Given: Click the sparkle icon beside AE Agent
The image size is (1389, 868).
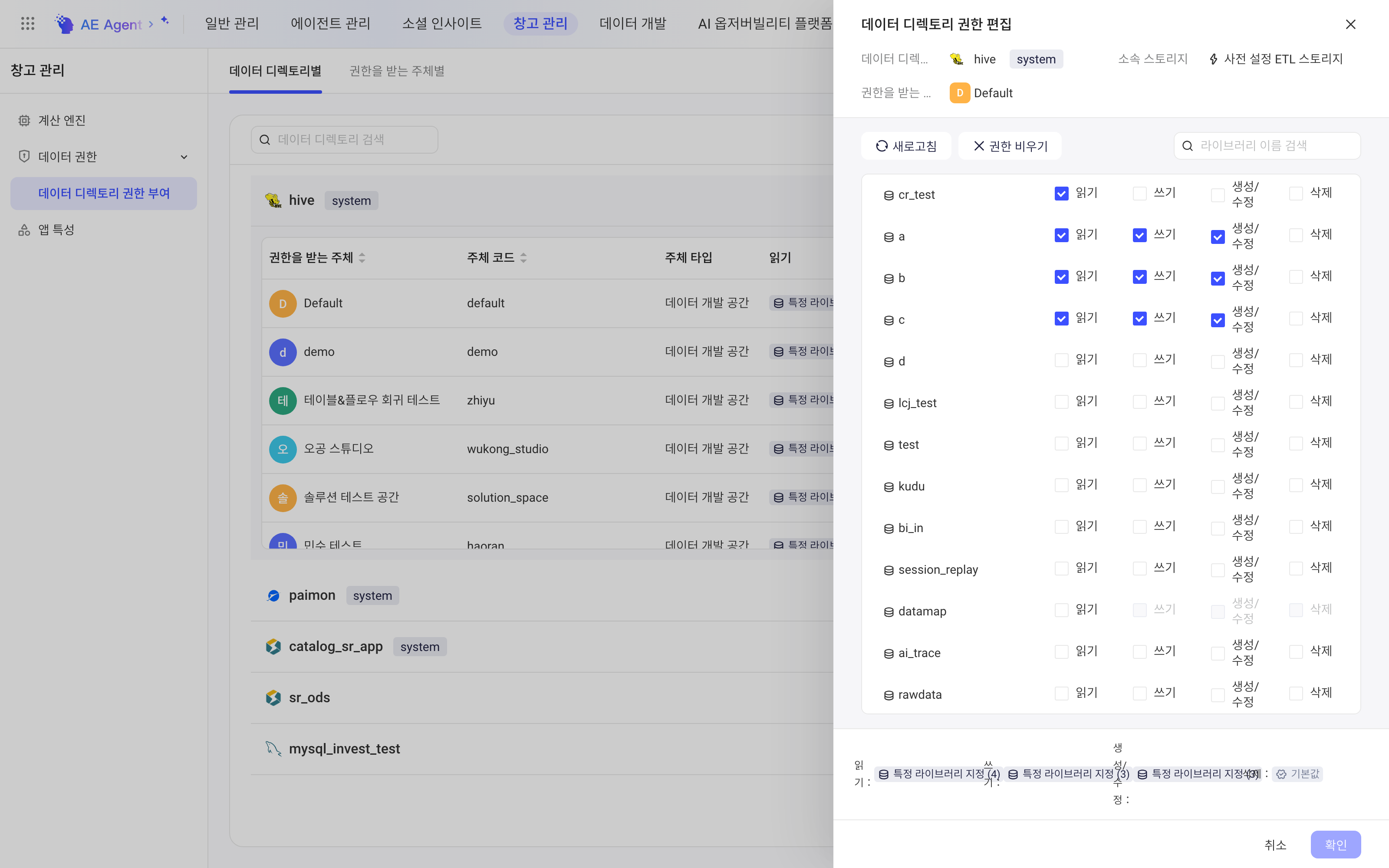Looking at the screenshot, I should click(x=165, y=21).
